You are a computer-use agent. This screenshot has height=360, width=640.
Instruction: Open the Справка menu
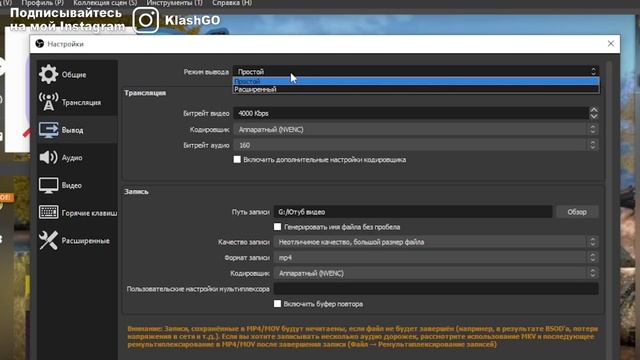(232, 3)
